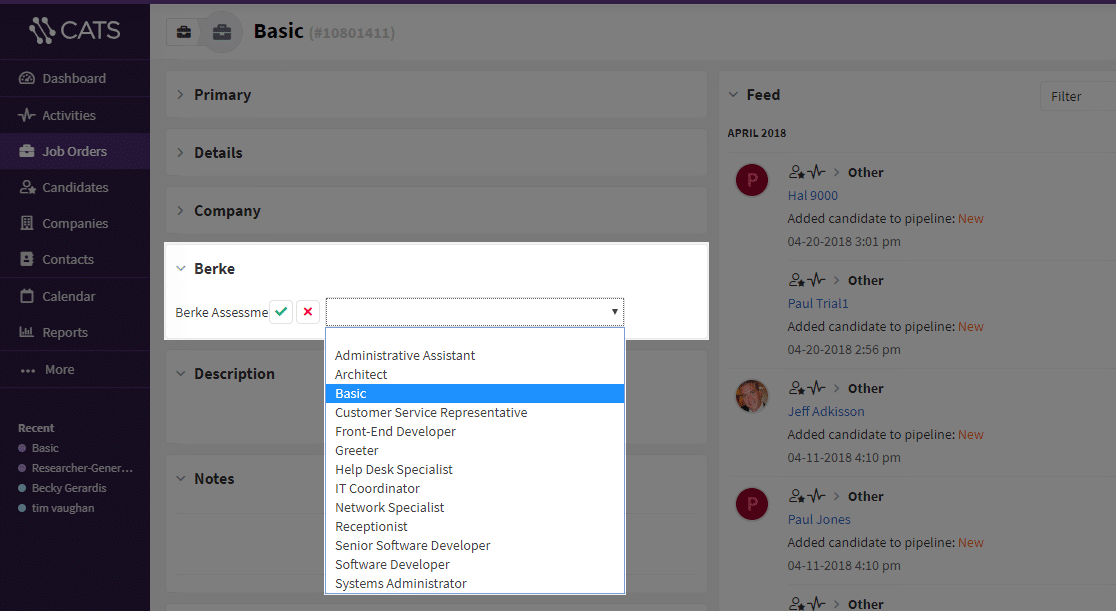Click the Activities pulse icon

(26, 115)
